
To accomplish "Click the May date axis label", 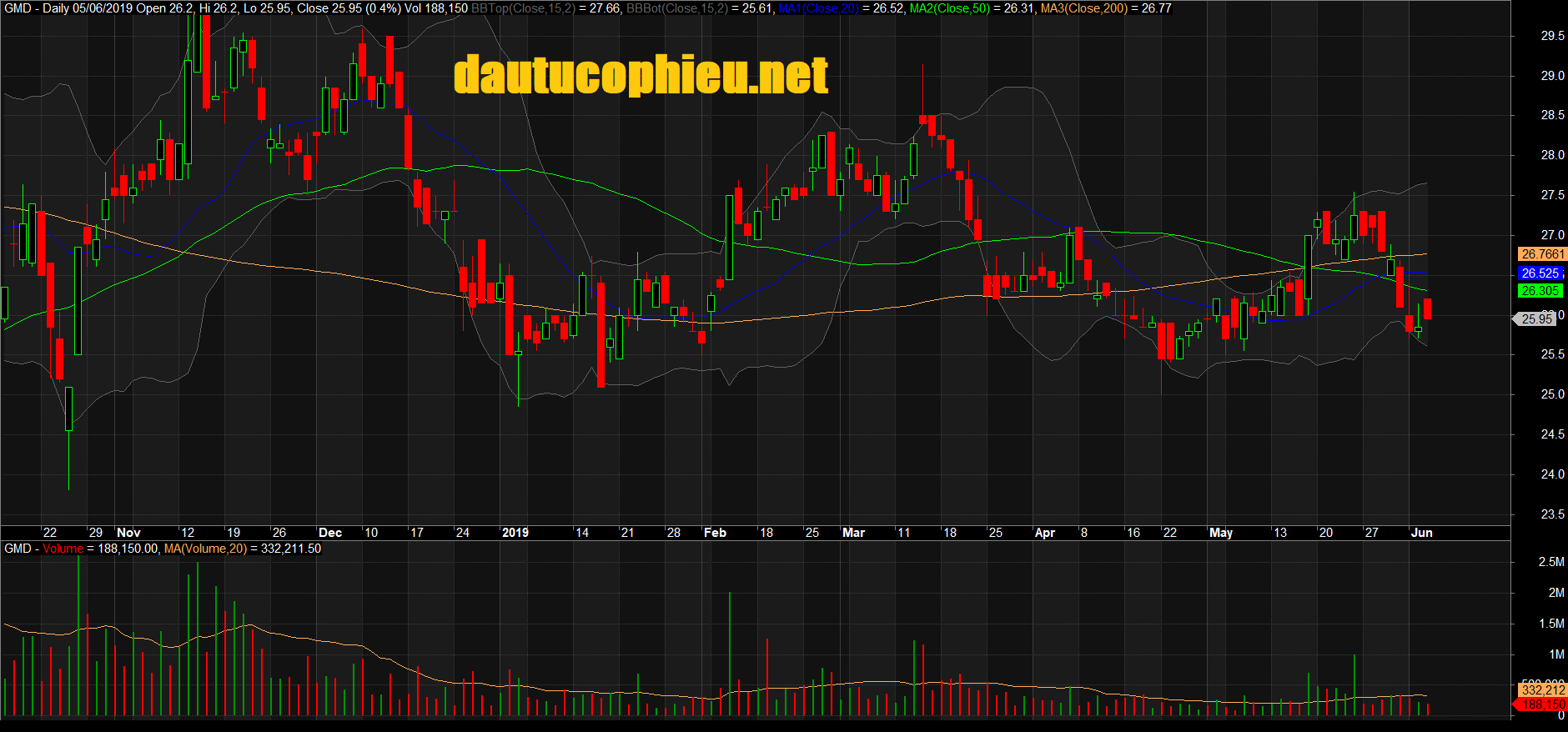I will (x=1221, y=533).
